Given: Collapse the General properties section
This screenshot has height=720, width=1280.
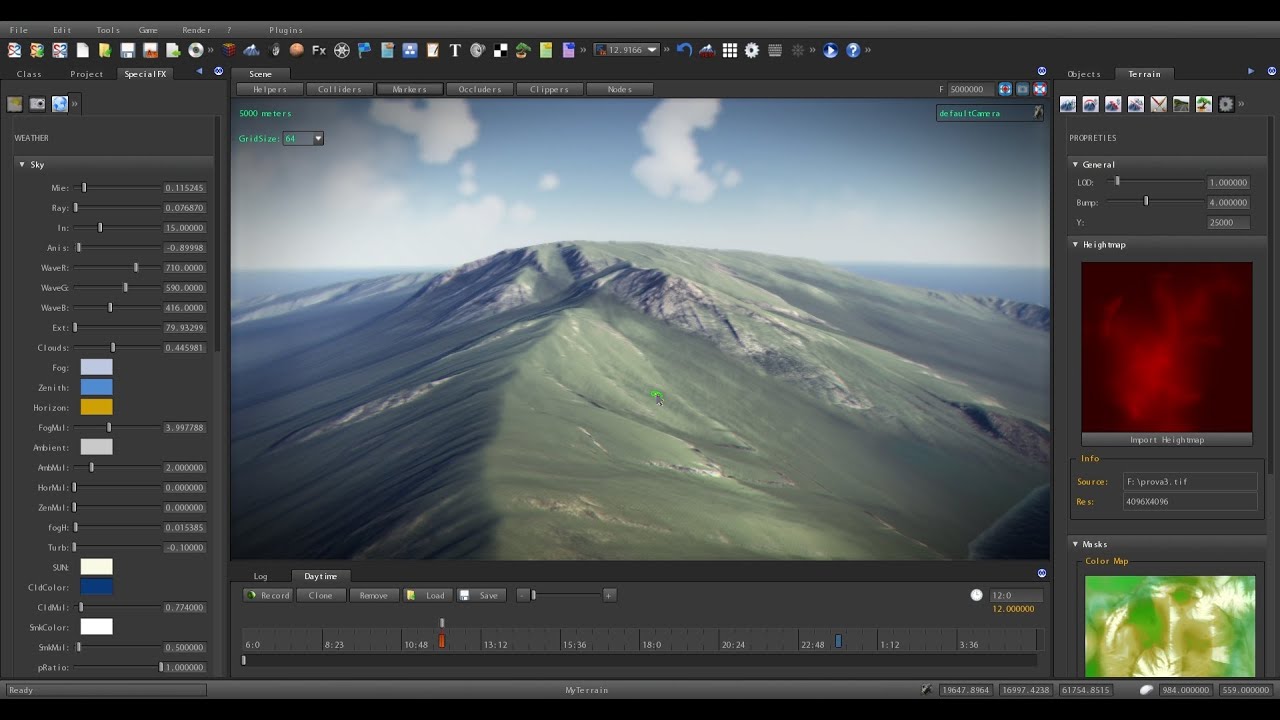Looking at the screenshot, I should [1075, 164].
